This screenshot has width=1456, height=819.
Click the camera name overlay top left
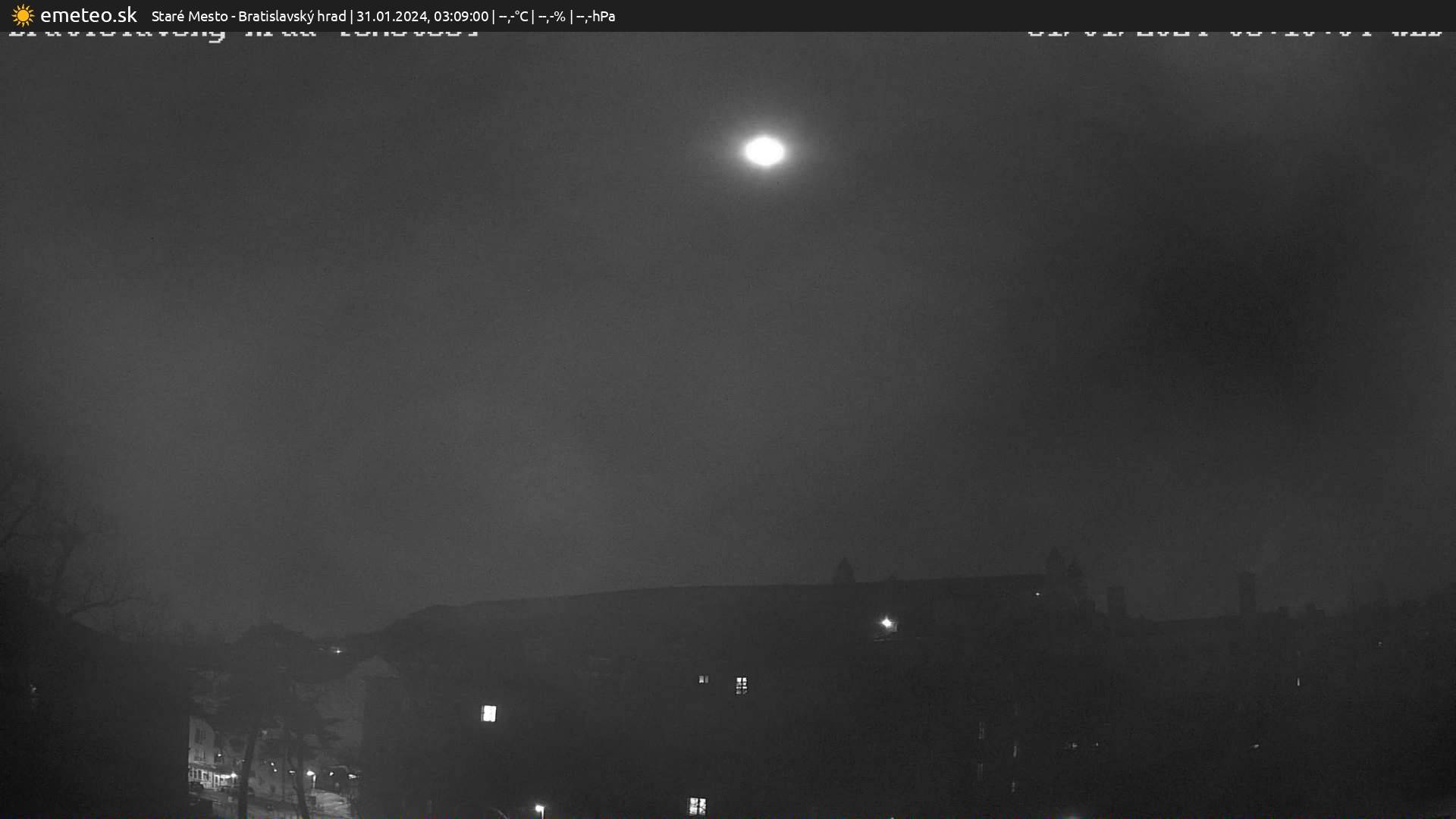tap(243, 33)
